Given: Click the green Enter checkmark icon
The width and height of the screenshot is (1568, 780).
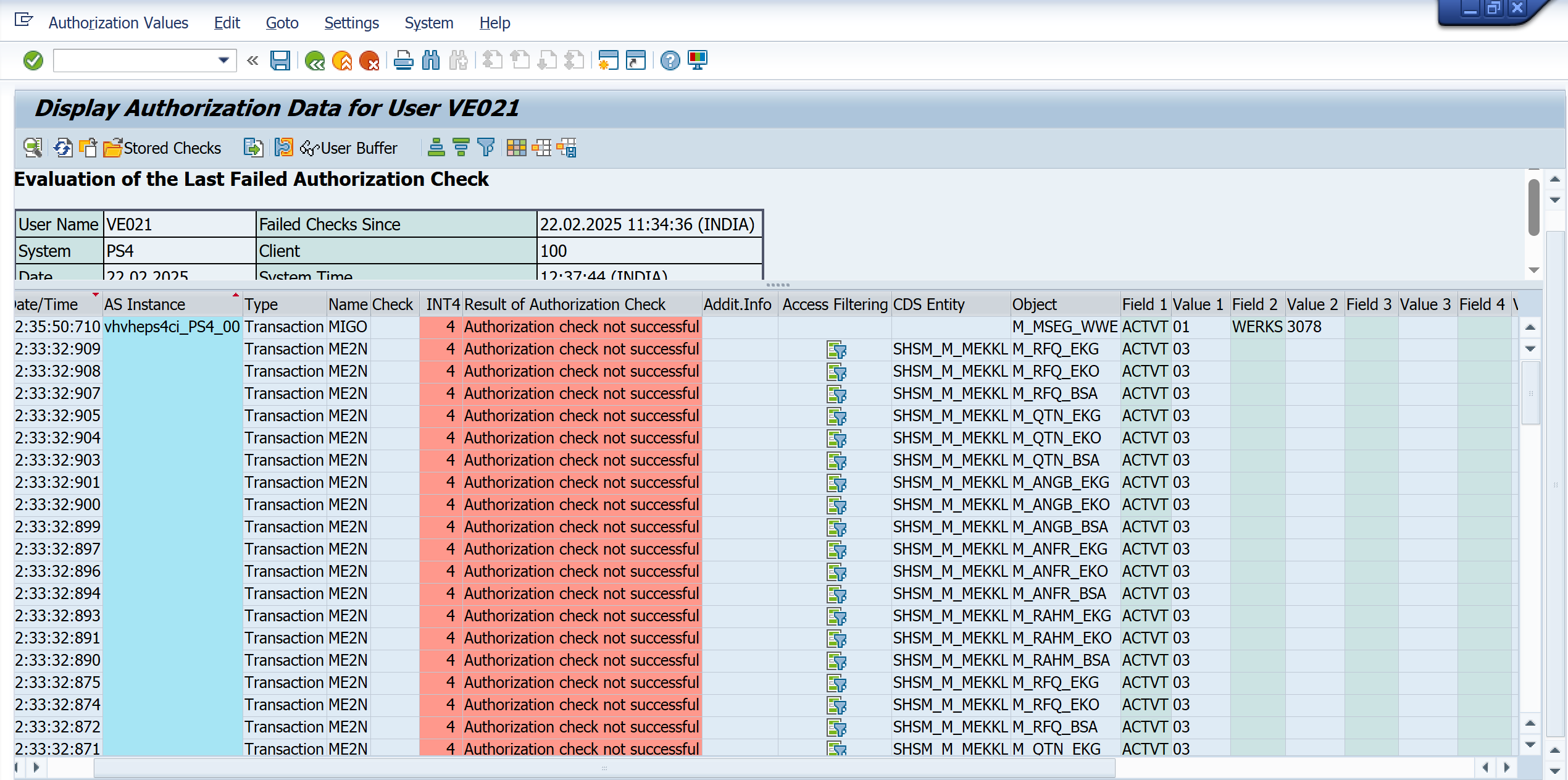Looking at the screenshot, I should 33,61.
